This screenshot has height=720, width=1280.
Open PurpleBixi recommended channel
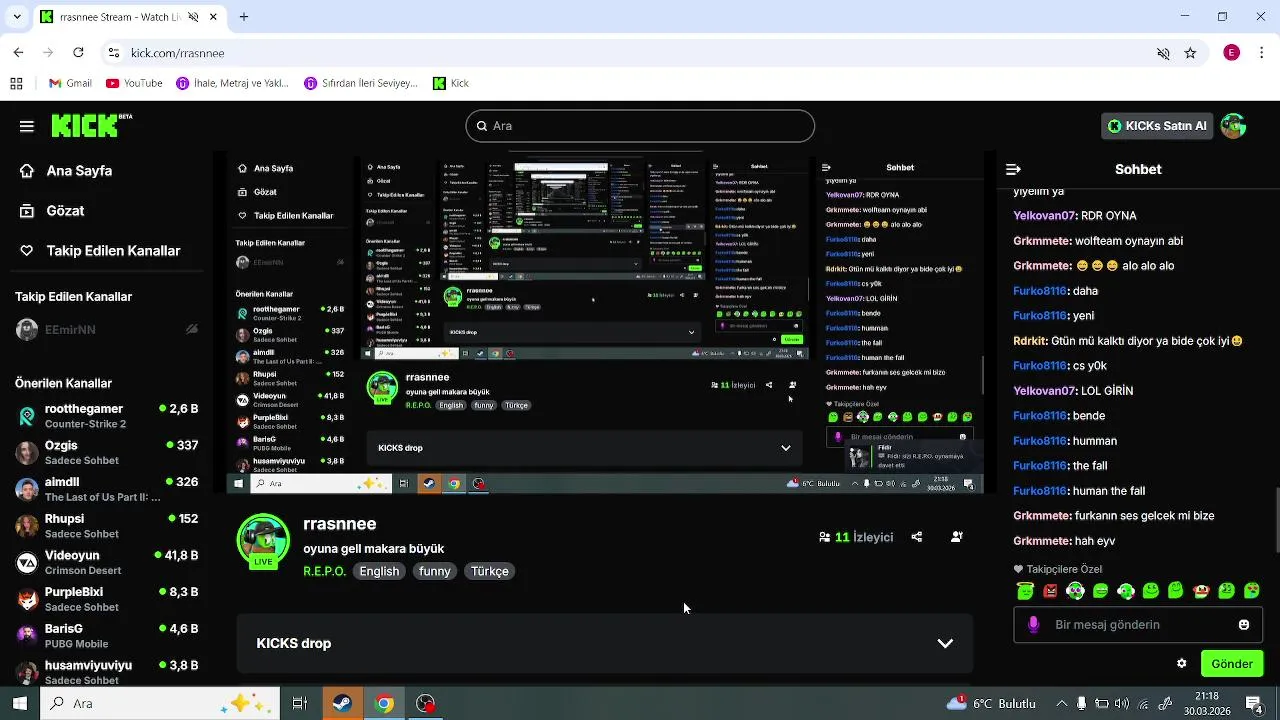pyautogui.click(x=107, y=599)
